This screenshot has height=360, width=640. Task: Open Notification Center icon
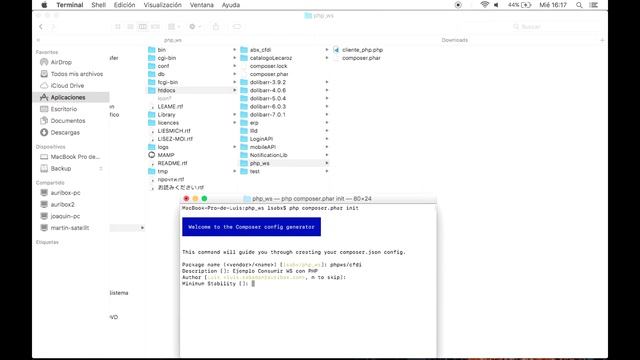tap(594, 5)
